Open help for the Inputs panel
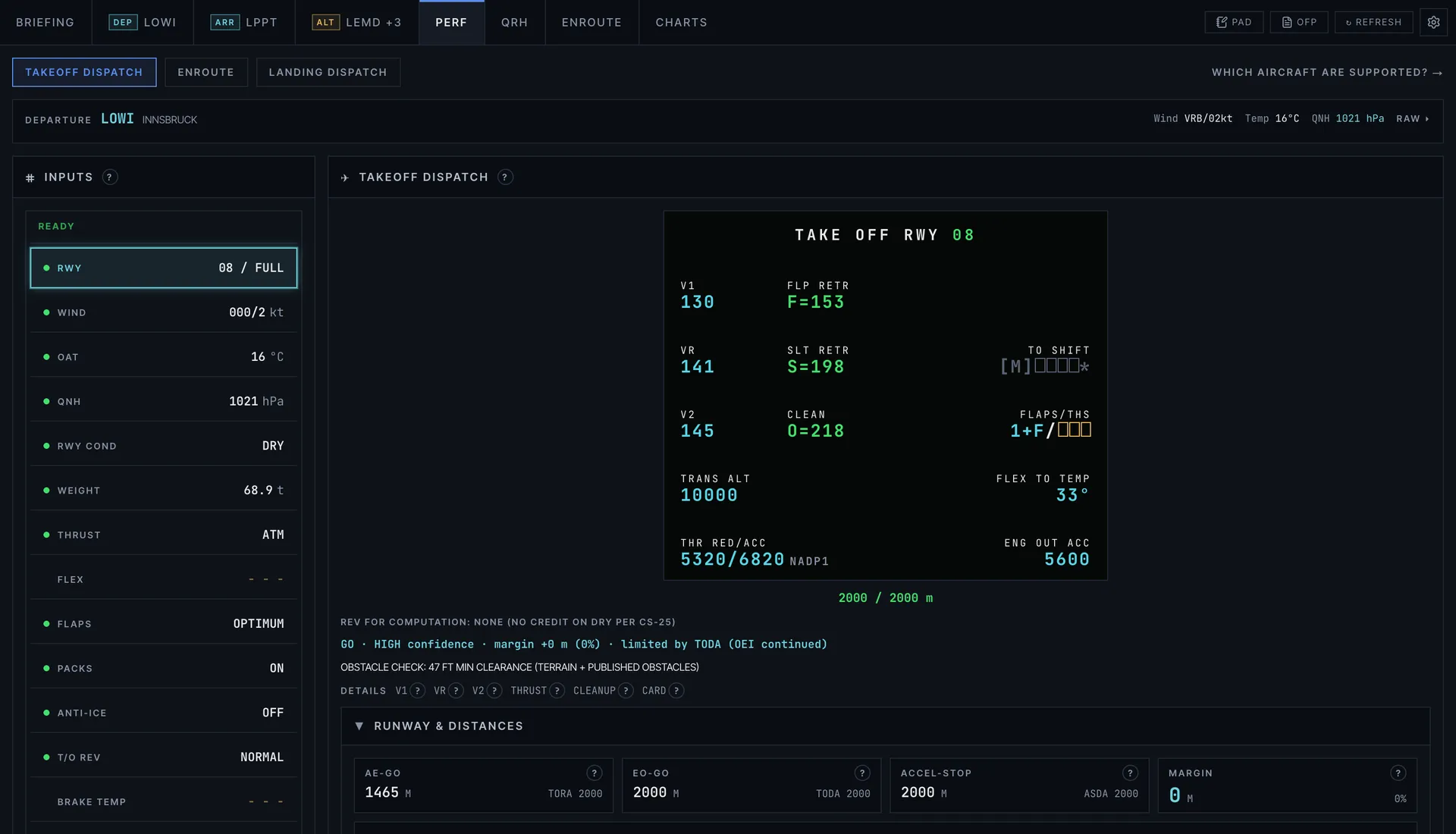Screen dimensions: 1456x834 [x=110, y=177]
